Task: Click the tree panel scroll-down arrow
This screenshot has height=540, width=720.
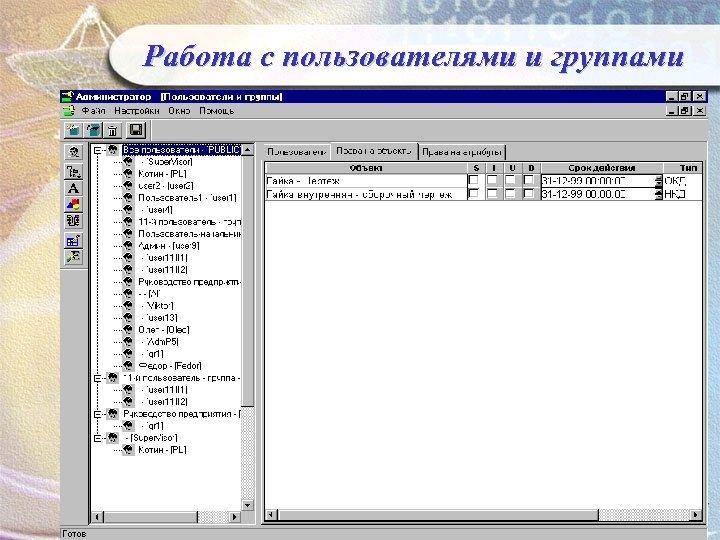Action: click(248, 505)
